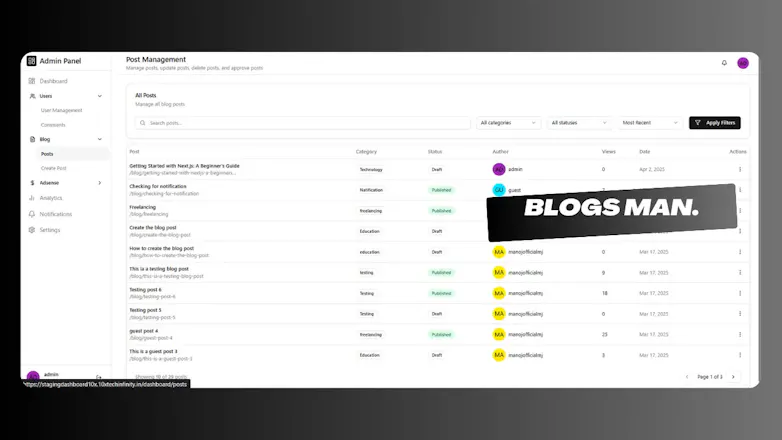782x440 pixels.
Task: Click the MA avatar in Testing post 6 row
Action: click(x=499, y=293)
